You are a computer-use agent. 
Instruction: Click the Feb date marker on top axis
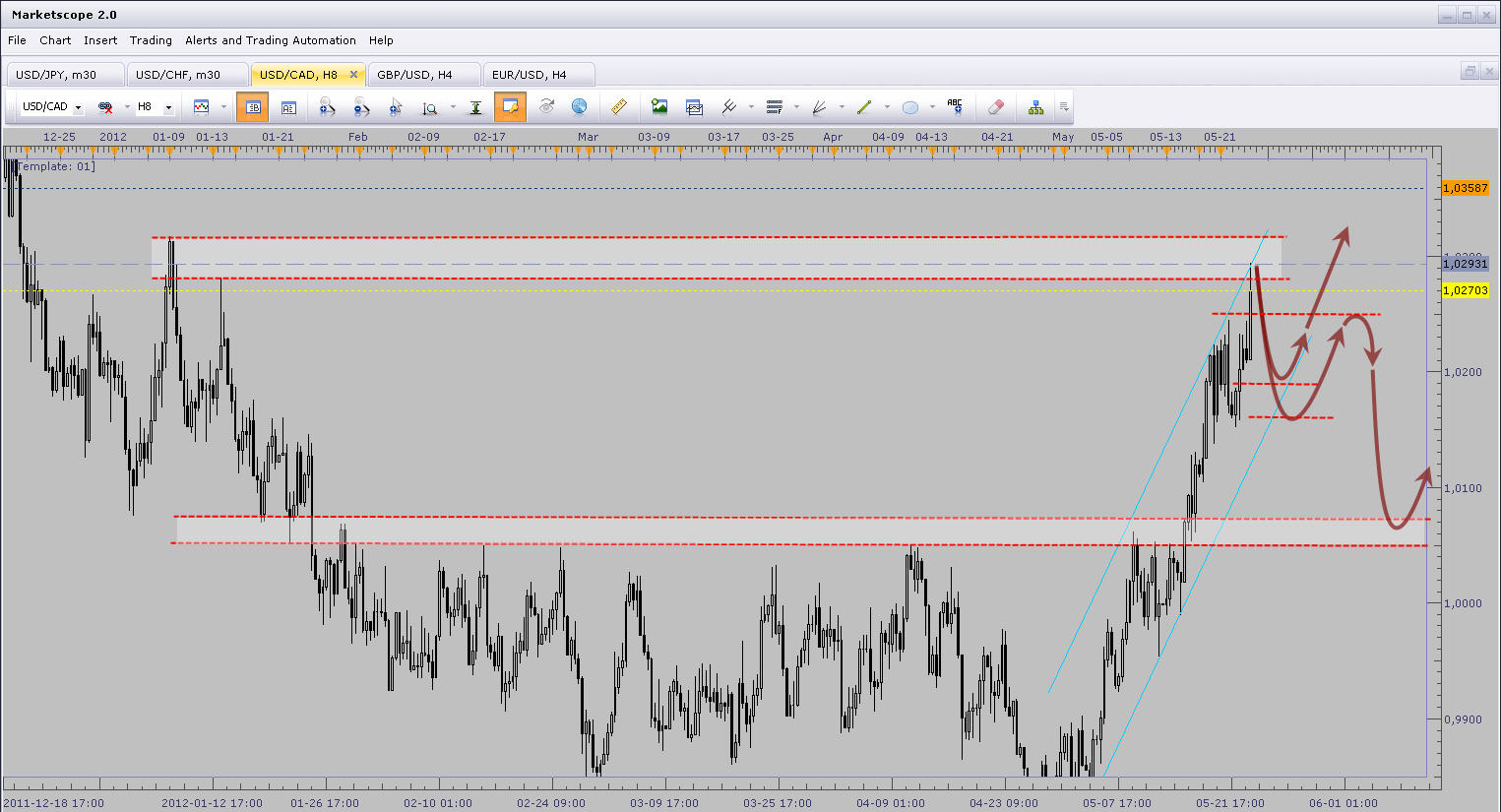click(x=358, y=137)
